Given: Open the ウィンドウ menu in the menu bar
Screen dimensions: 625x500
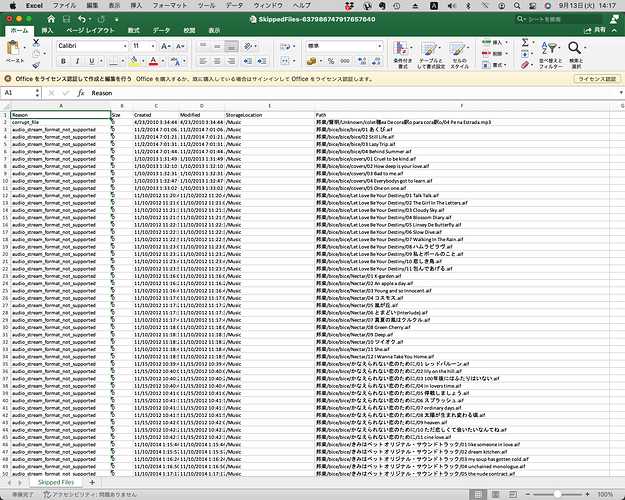Looking at the screenshot, I should pyautogui.click(x=268, y=6).
